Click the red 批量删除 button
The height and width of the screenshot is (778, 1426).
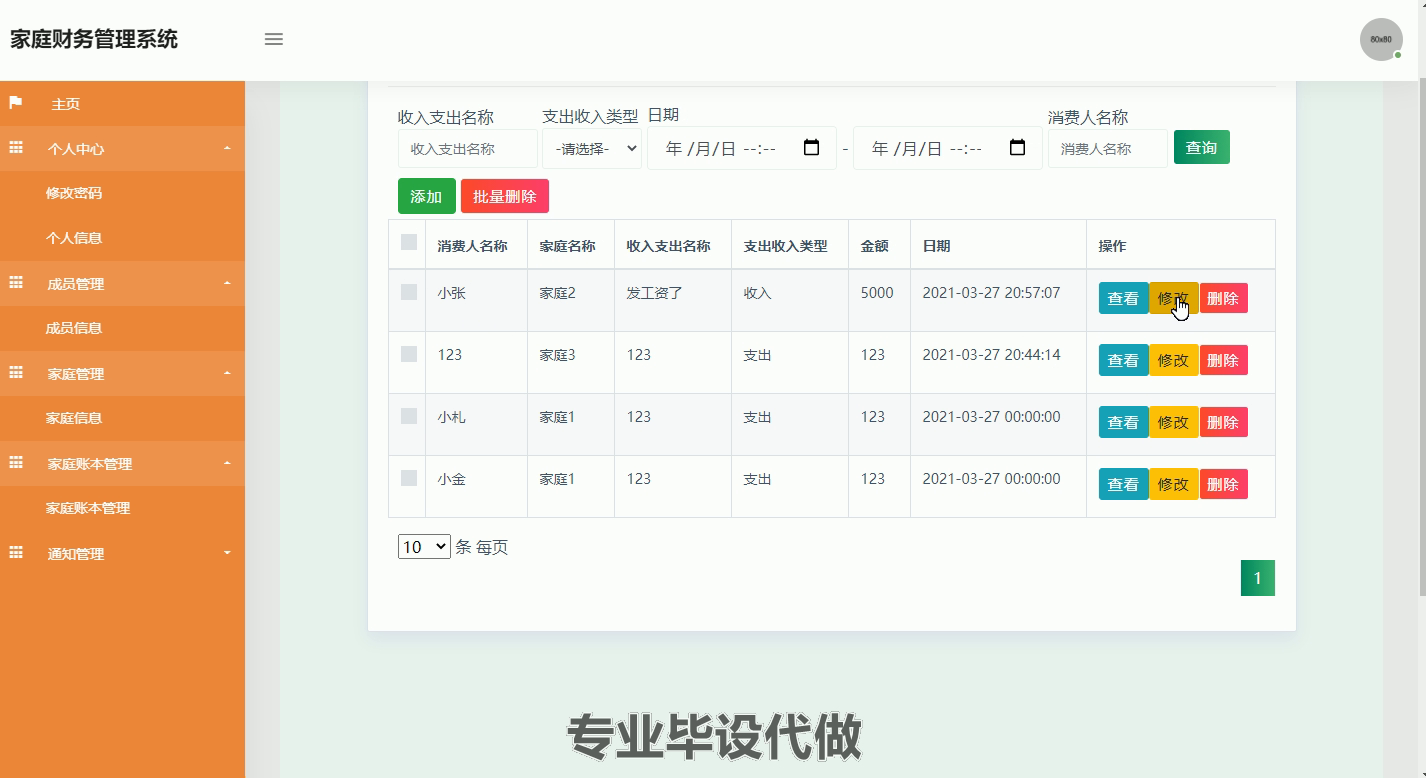click(x=505, y=196)
